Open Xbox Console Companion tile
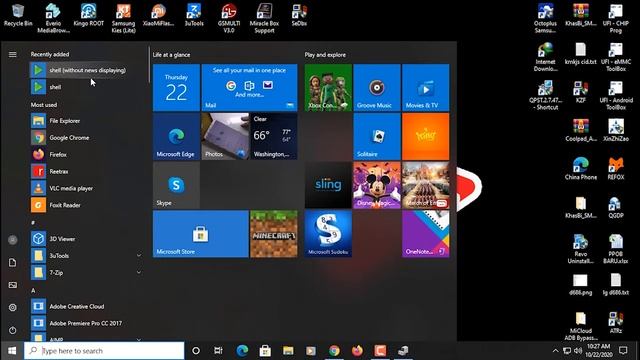 click(328, 87)
